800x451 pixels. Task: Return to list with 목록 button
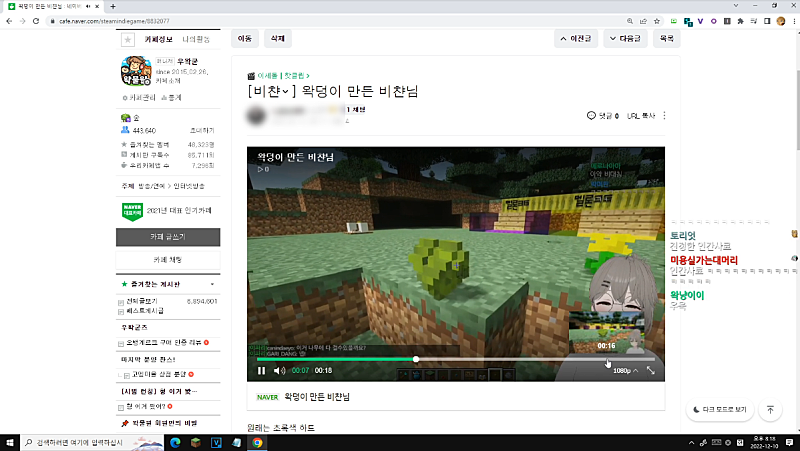666,38
